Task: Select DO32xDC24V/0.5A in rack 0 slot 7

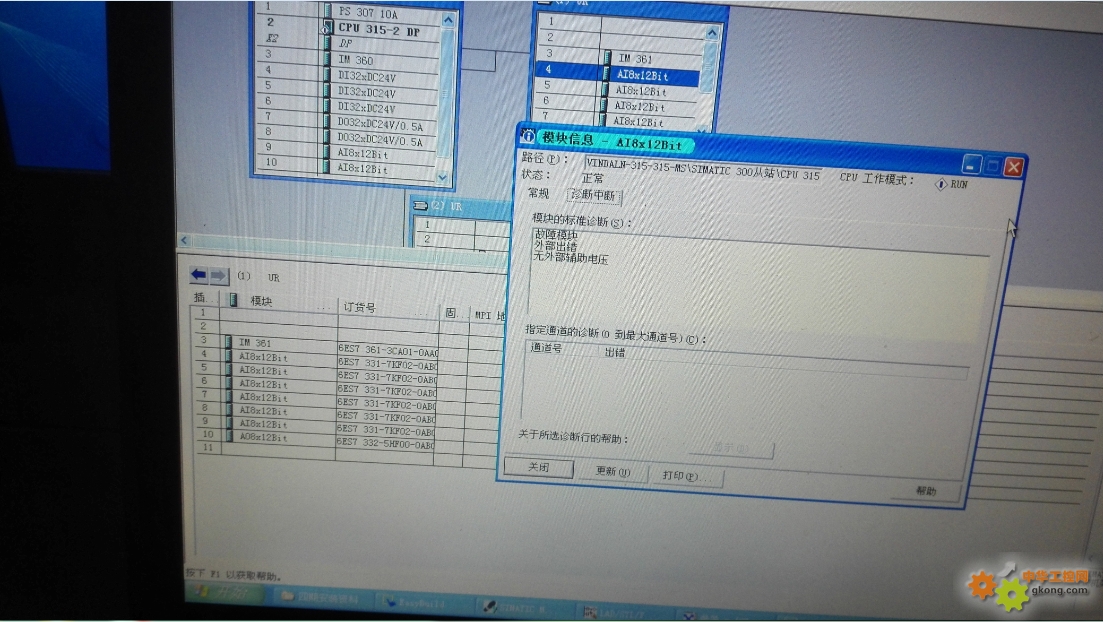Action: point(381,123)
